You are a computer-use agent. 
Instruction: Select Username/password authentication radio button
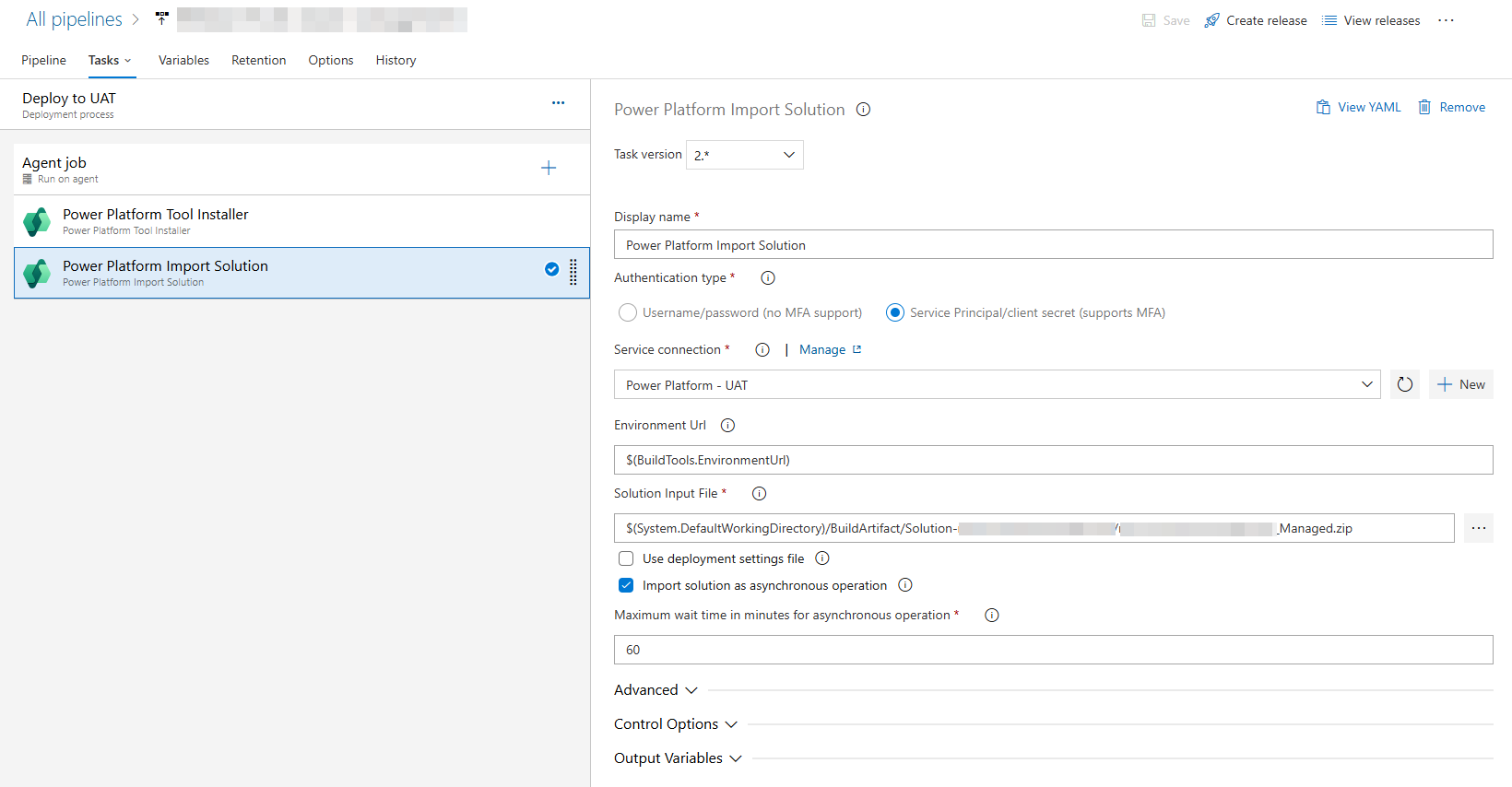628,313
